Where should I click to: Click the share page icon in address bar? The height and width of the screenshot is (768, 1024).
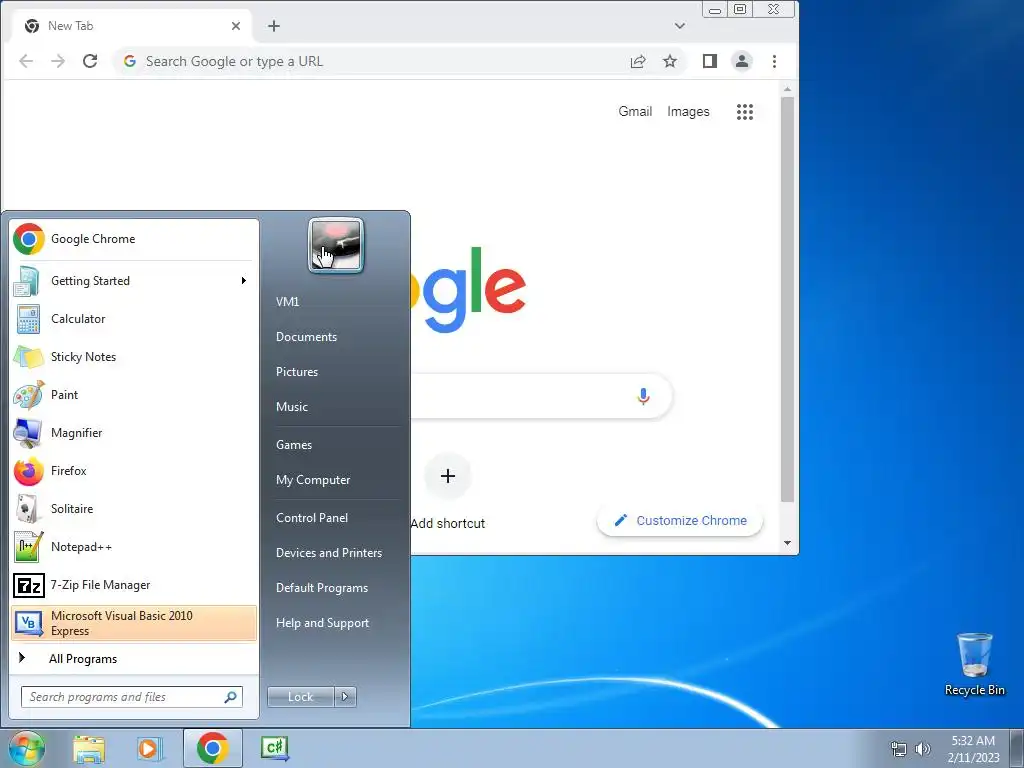(638, 61)
